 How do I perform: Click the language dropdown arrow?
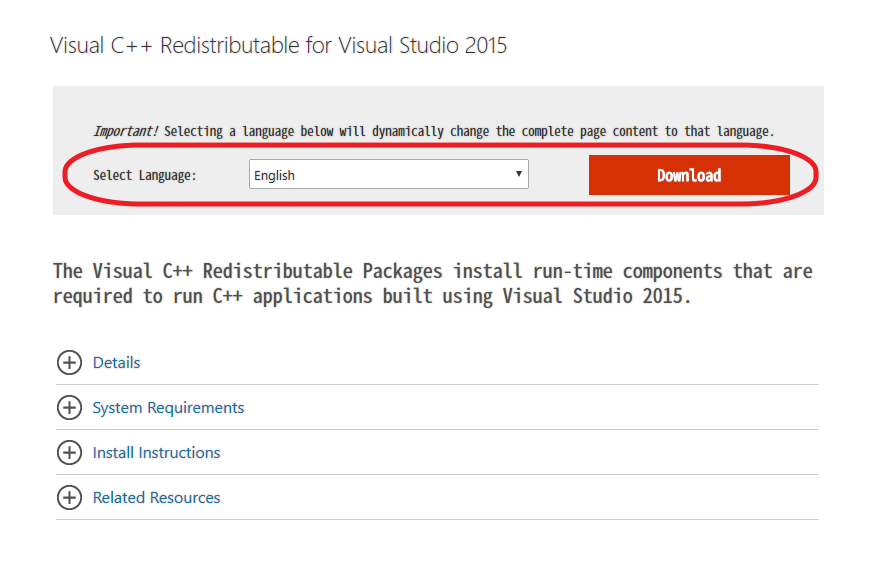click(518, 174)
